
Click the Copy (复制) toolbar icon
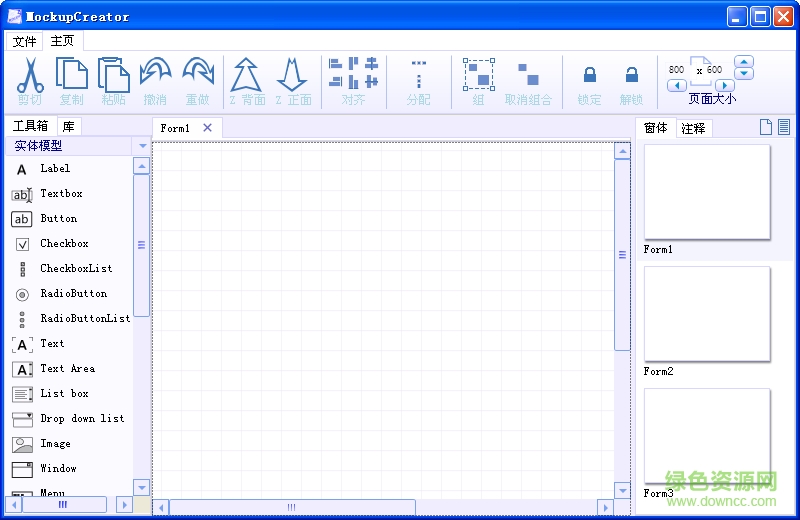click(72, 75)
